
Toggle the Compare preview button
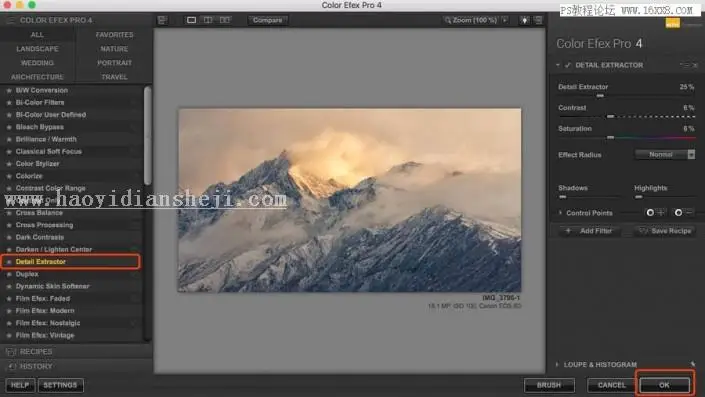coord(268,20)
